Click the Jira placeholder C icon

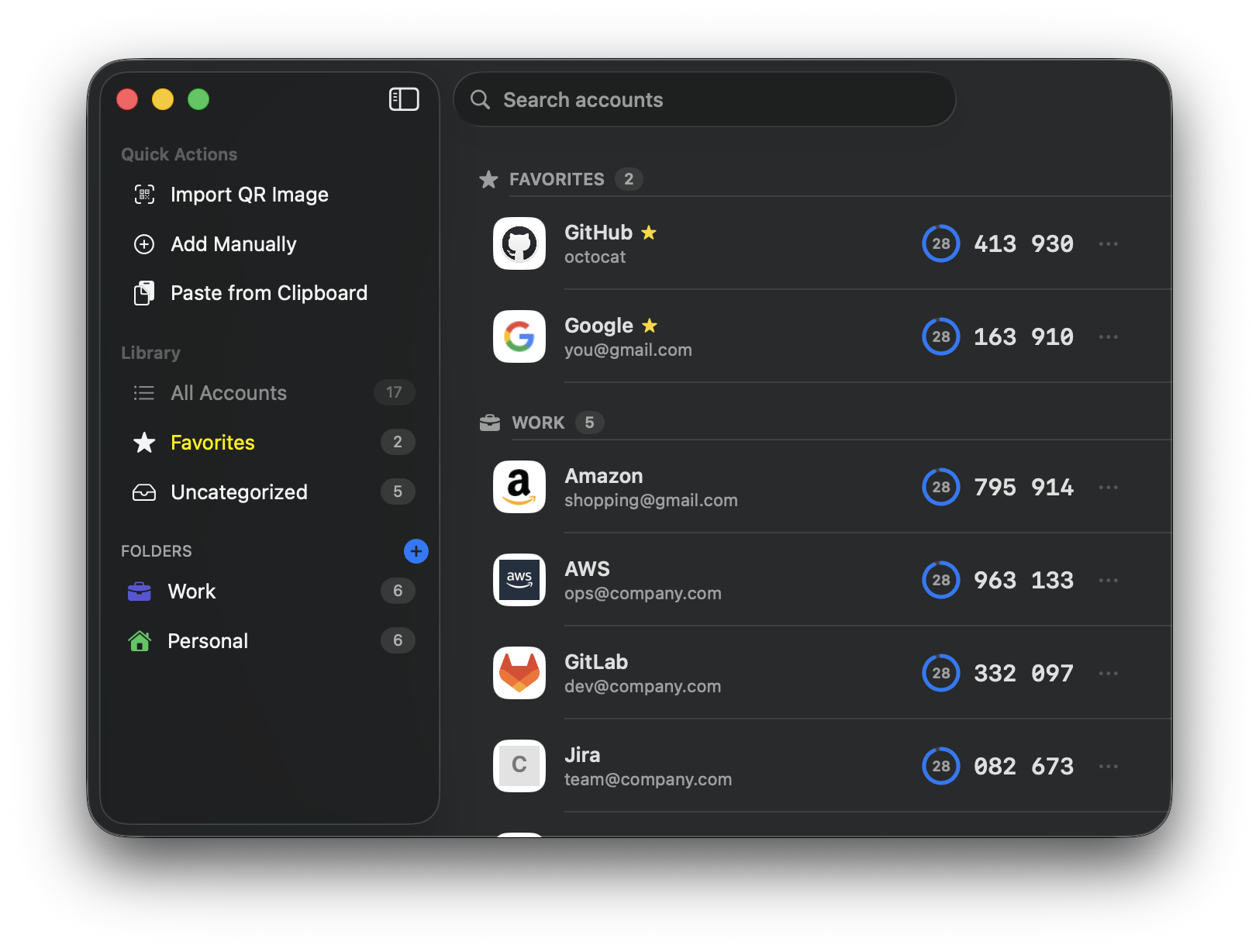[519, 766]
